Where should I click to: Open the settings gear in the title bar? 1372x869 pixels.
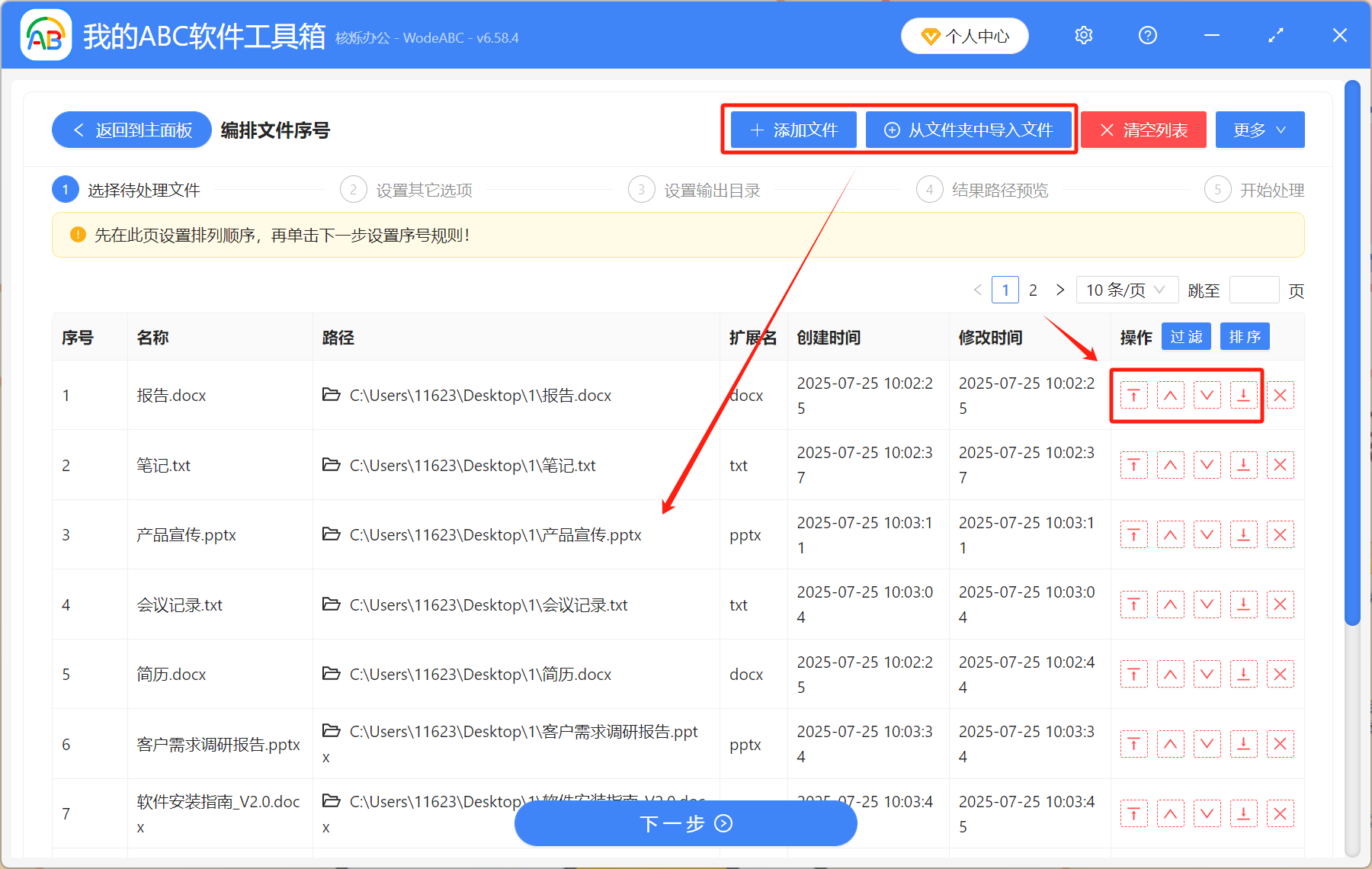(x=1083, y=35)
